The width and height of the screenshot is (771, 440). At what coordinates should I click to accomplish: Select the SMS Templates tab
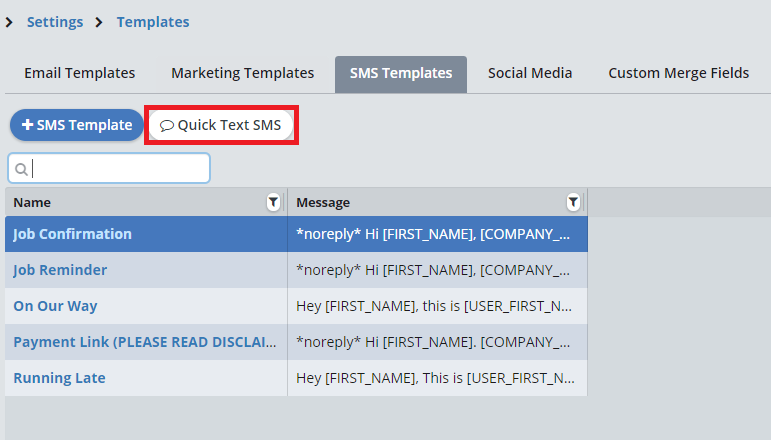coord(400,73)
